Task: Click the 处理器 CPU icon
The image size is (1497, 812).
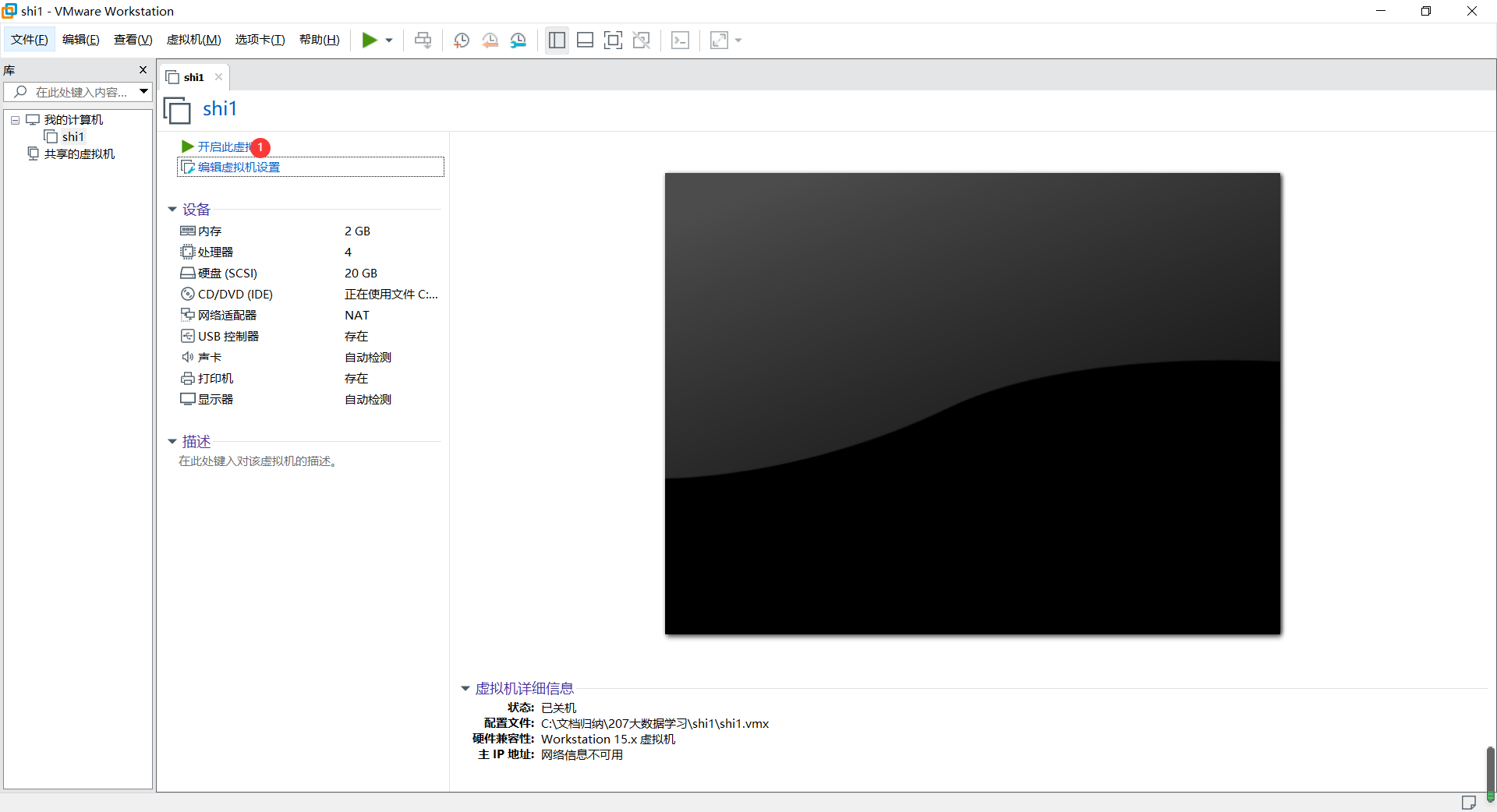Action: 187,252
